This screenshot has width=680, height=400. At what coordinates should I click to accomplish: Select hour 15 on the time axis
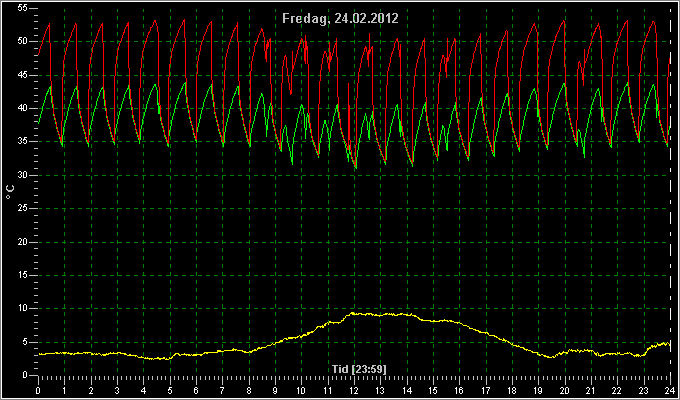tap(433, 391)
